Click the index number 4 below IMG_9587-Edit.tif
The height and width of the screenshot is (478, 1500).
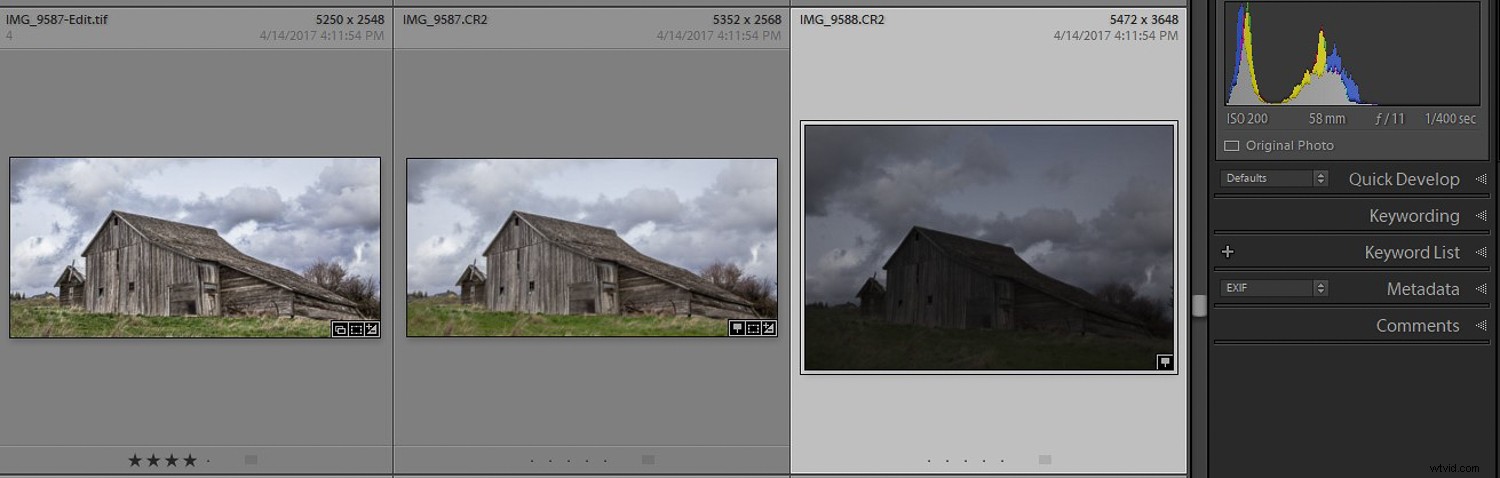[9, 35]
